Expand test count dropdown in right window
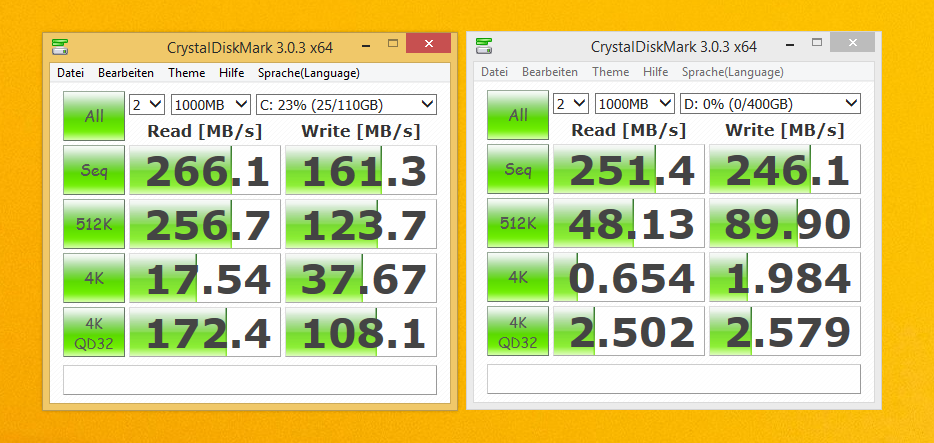 point(571,104)
